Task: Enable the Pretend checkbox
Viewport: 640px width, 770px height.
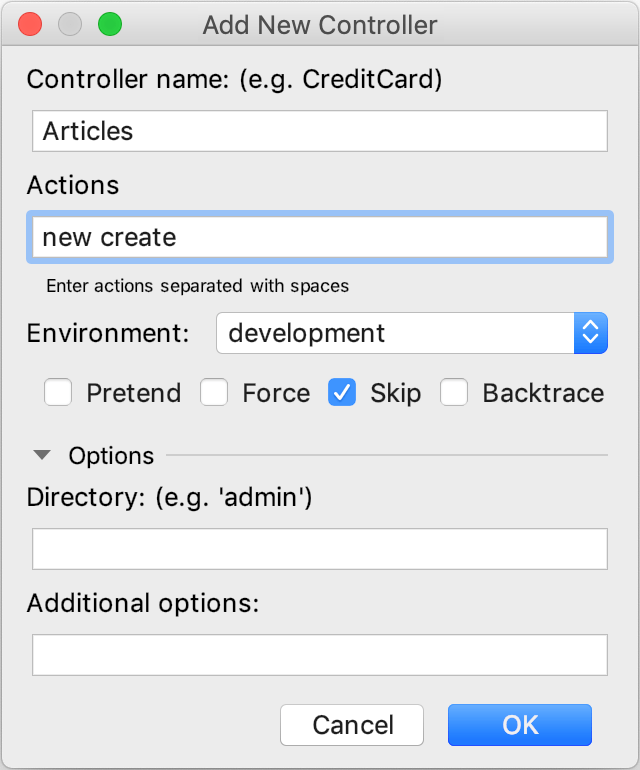Action: (58, 393)
